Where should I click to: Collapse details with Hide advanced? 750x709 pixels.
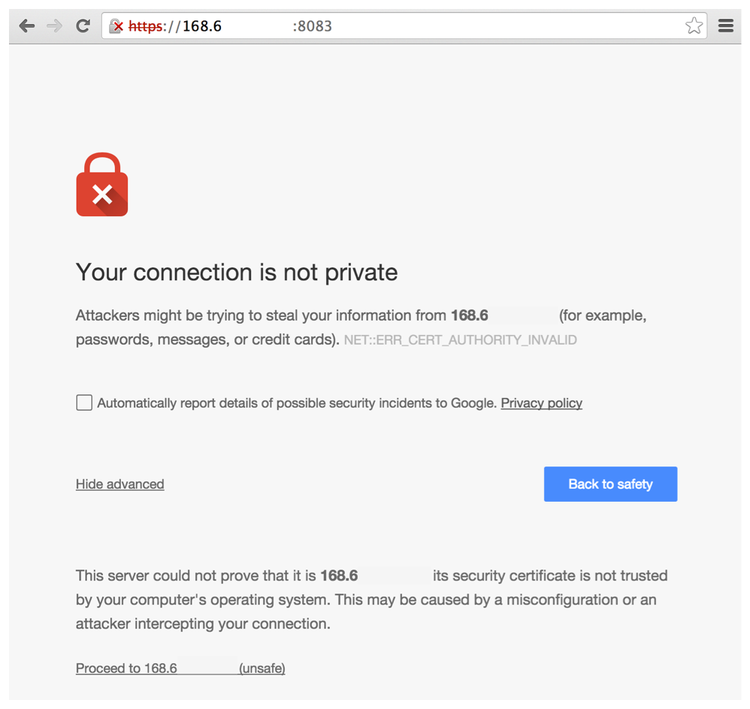click(120, 484)
